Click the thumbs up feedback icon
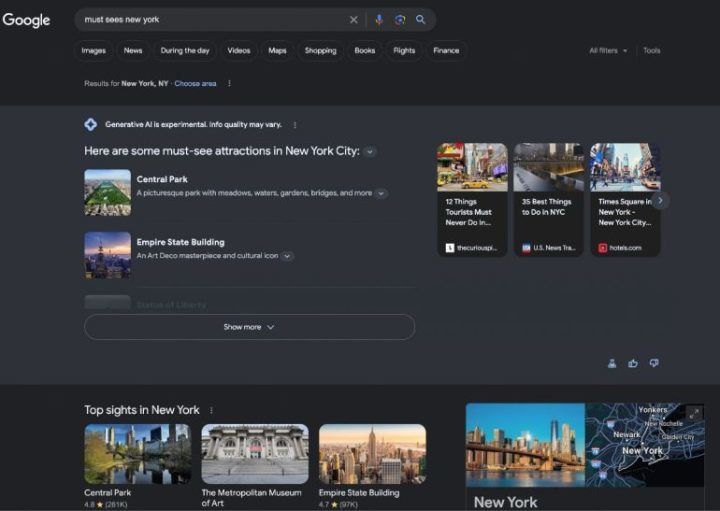The height and width of the screenshot is (511, 720). coord(633,363)
